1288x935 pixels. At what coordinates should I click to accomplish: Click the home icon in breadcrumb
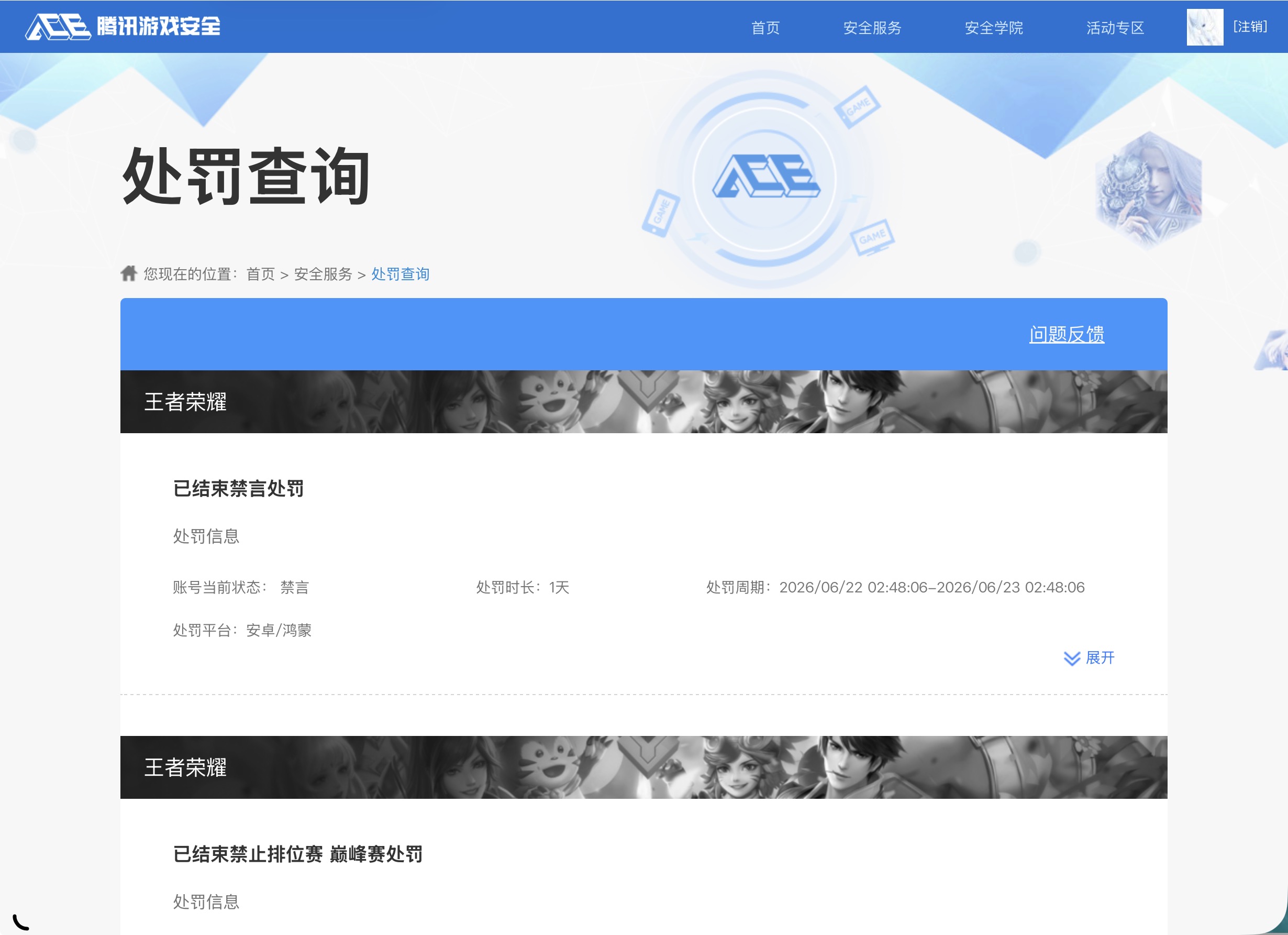(x=129, y=273)
